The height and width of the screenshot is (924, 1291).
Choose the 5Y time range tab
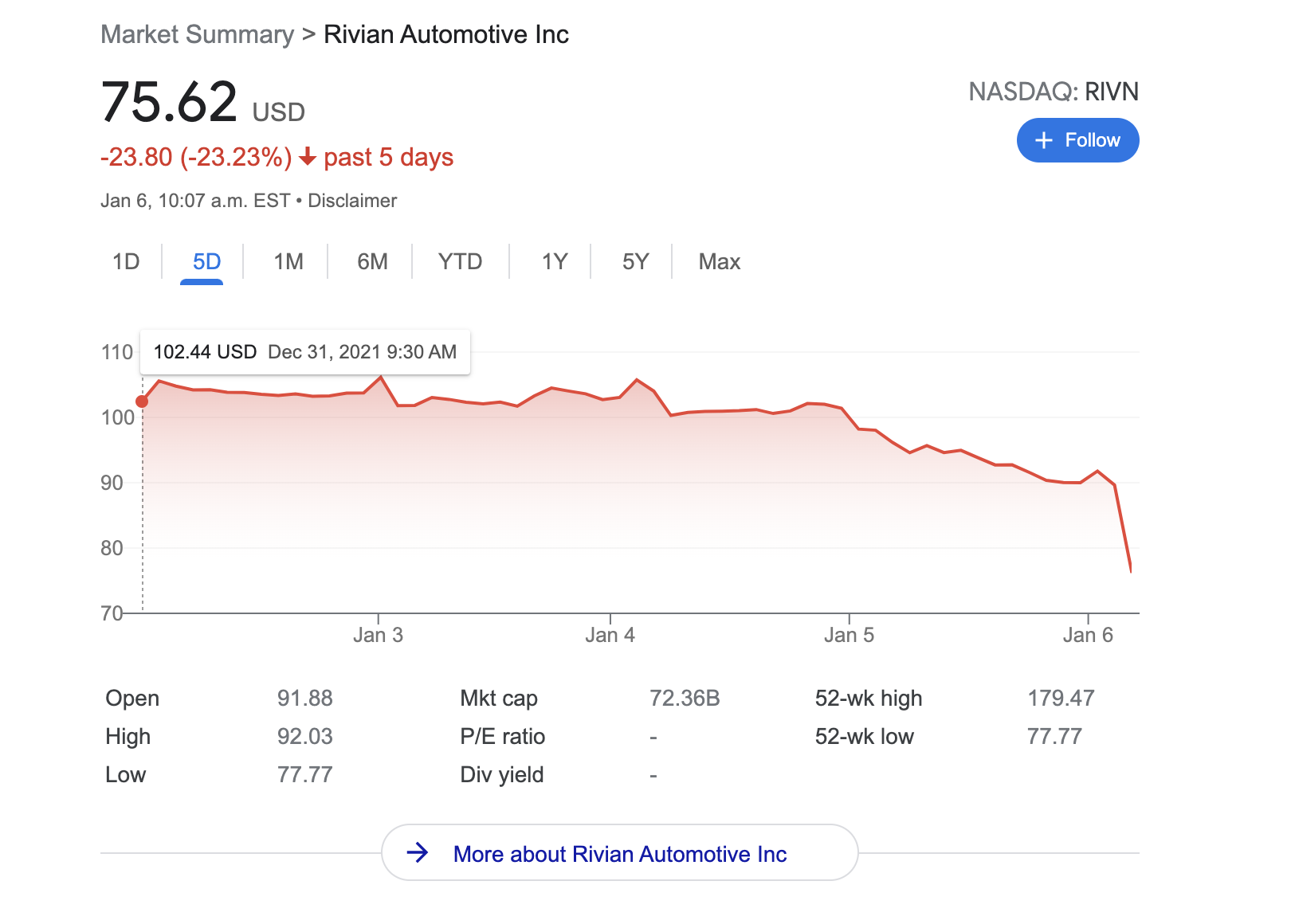tap(635, 261)
